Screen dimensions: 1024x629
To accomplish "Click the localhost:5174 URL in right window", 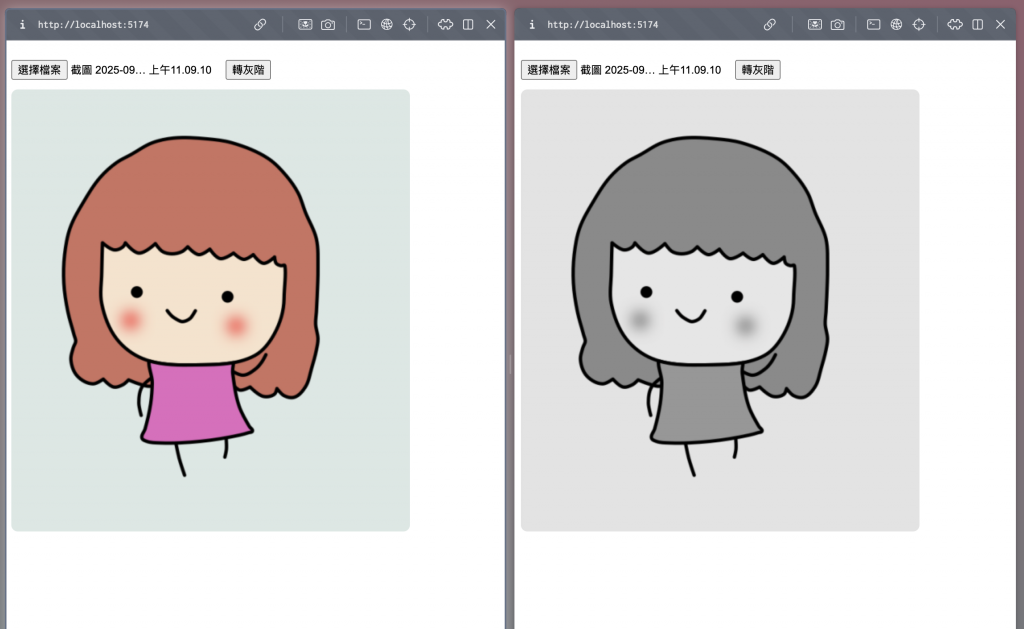I will coord(603,25).
